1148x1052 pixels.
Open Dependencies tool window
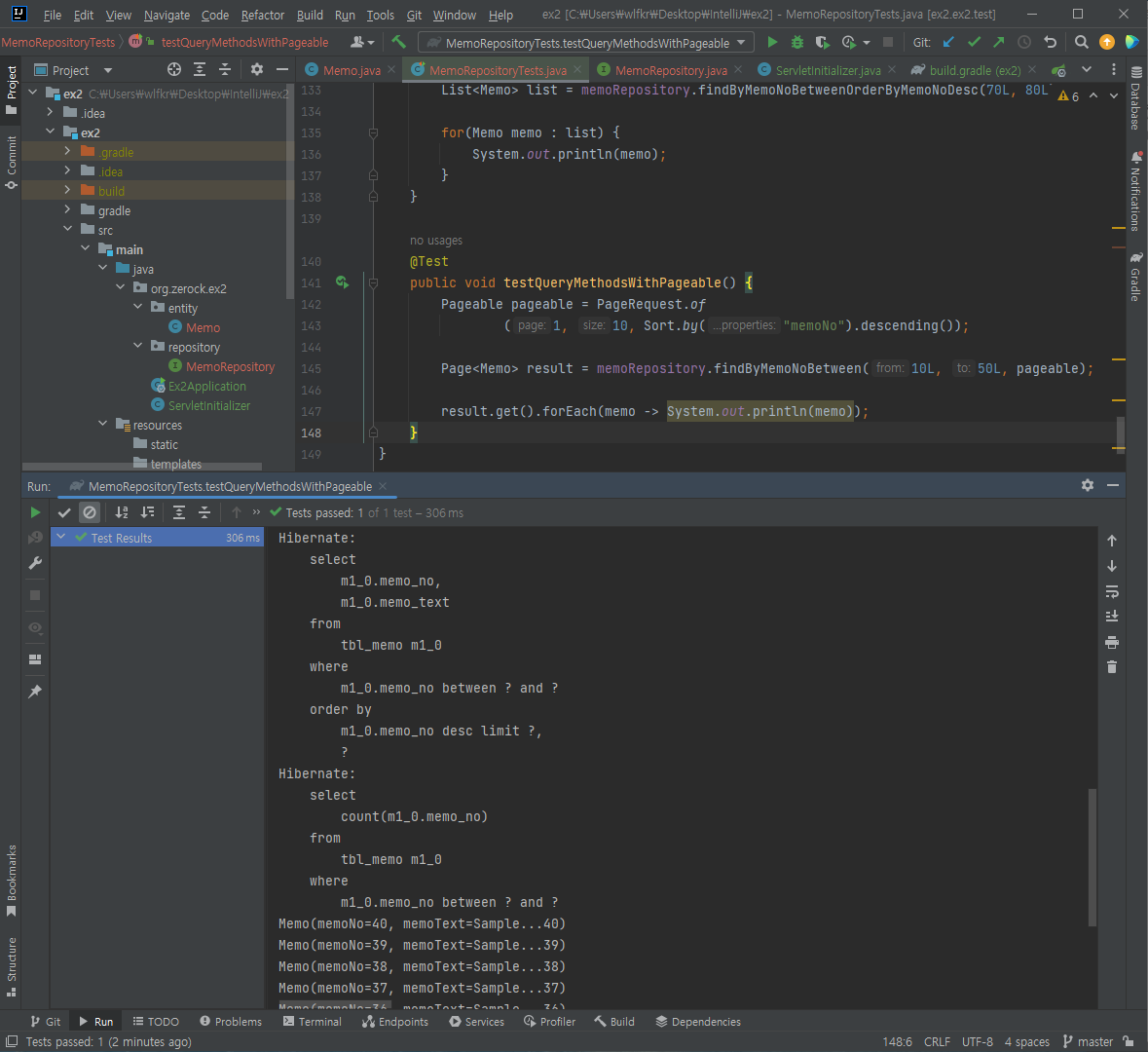pos(698,1021)
